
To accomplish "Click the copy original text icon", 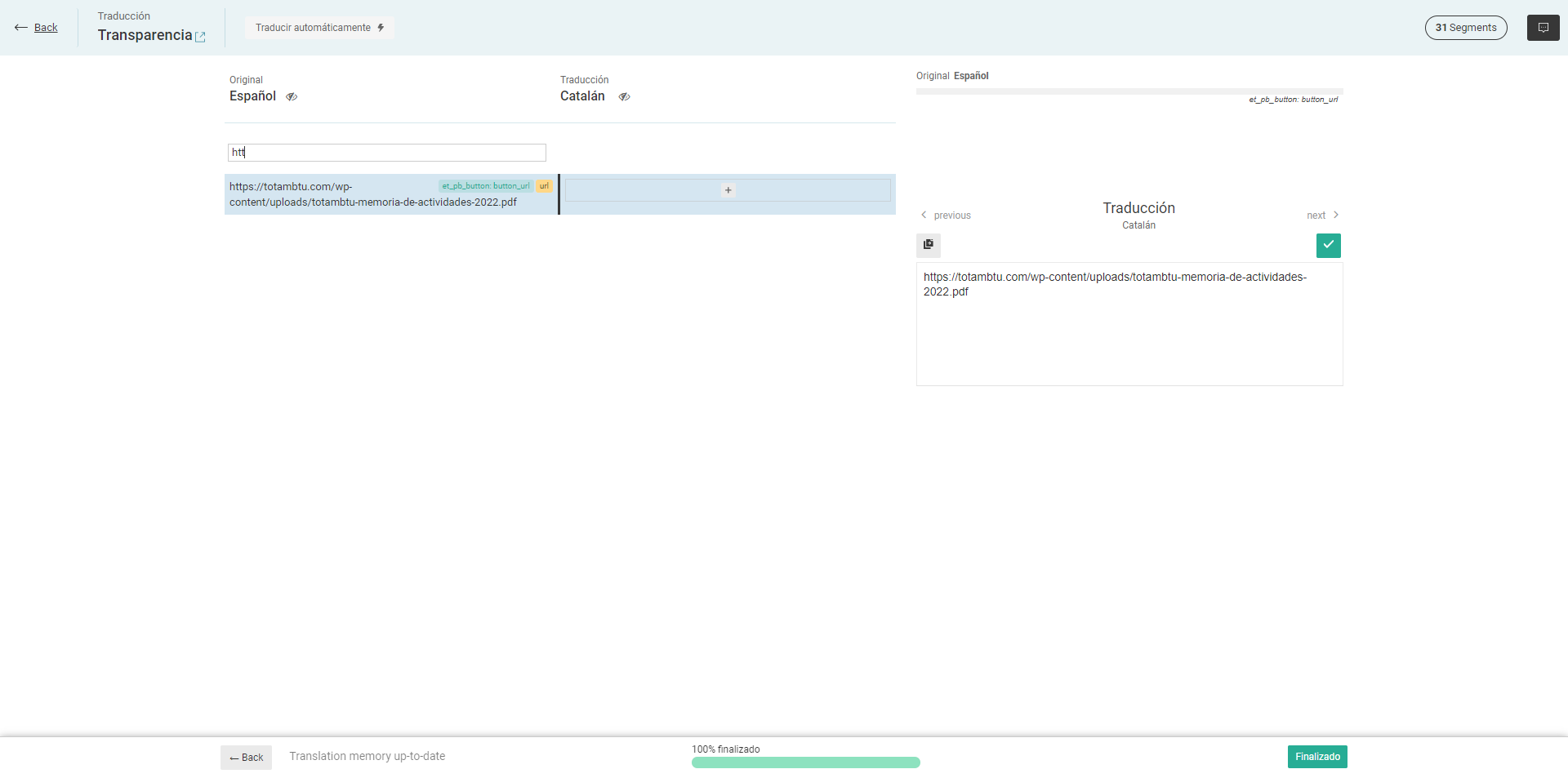I will tap(929, 245).
